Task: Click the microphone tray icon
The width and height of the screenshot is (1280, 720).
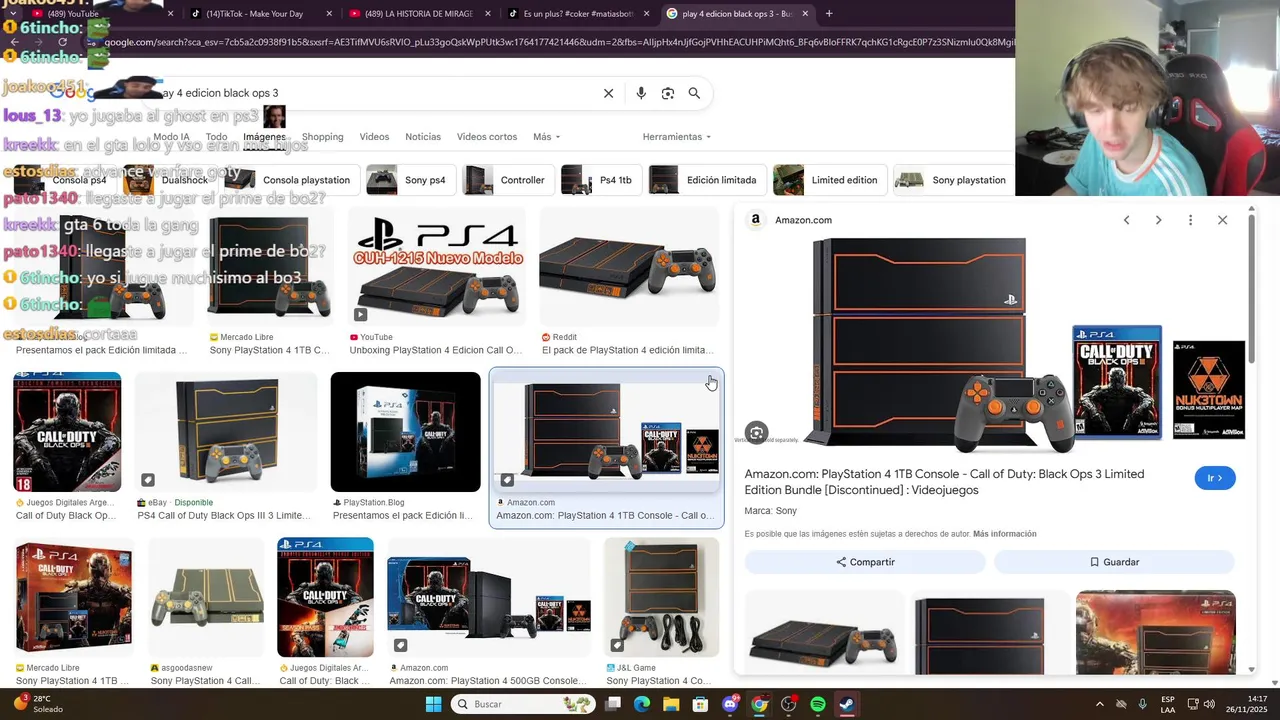Action: [x=1121, y=704]
